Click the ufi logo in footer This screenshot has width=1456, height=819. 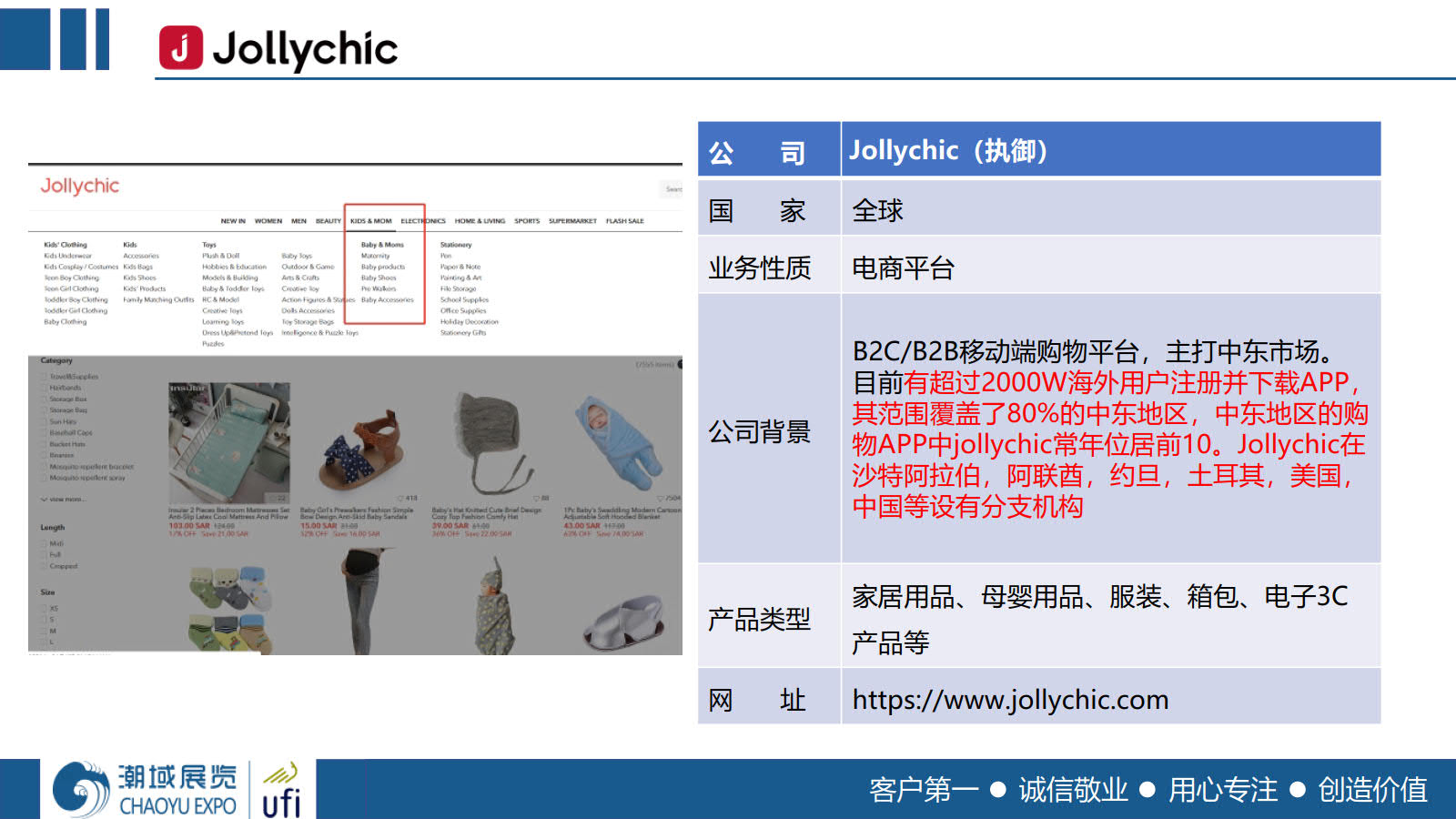(x=281, y=792)
